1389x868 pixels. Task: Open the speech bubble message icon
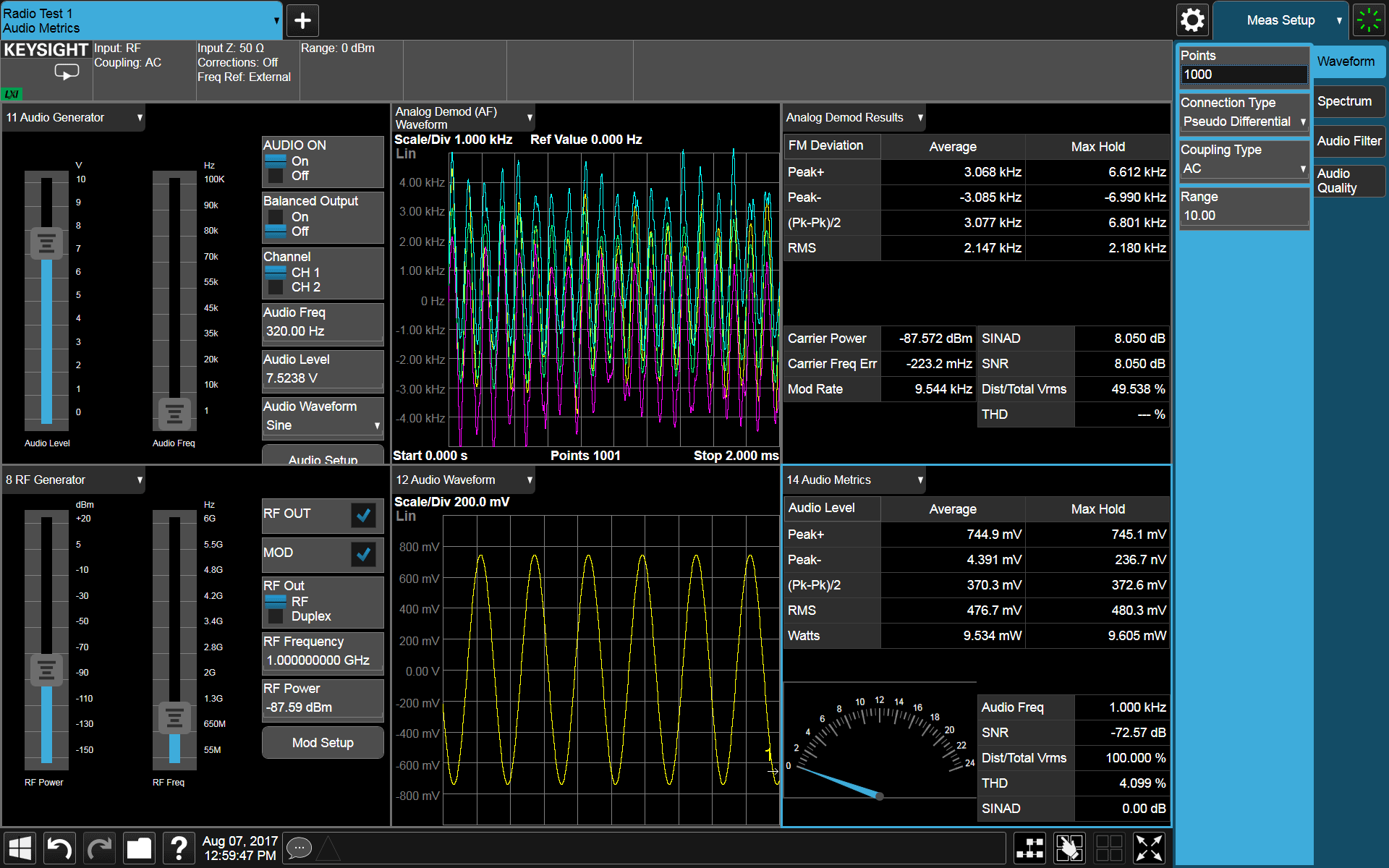(x=299, y=848)
